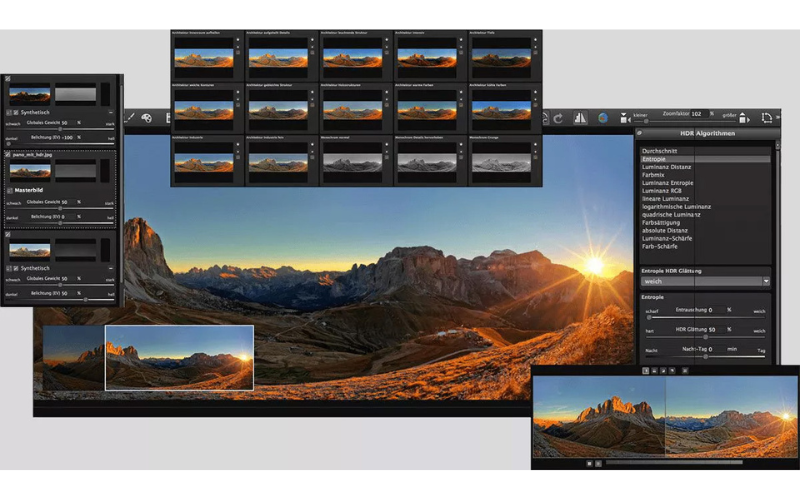The image size is (800, 500).
Task: Click the Entrauschung percent value field
Action: click(716, 310)
